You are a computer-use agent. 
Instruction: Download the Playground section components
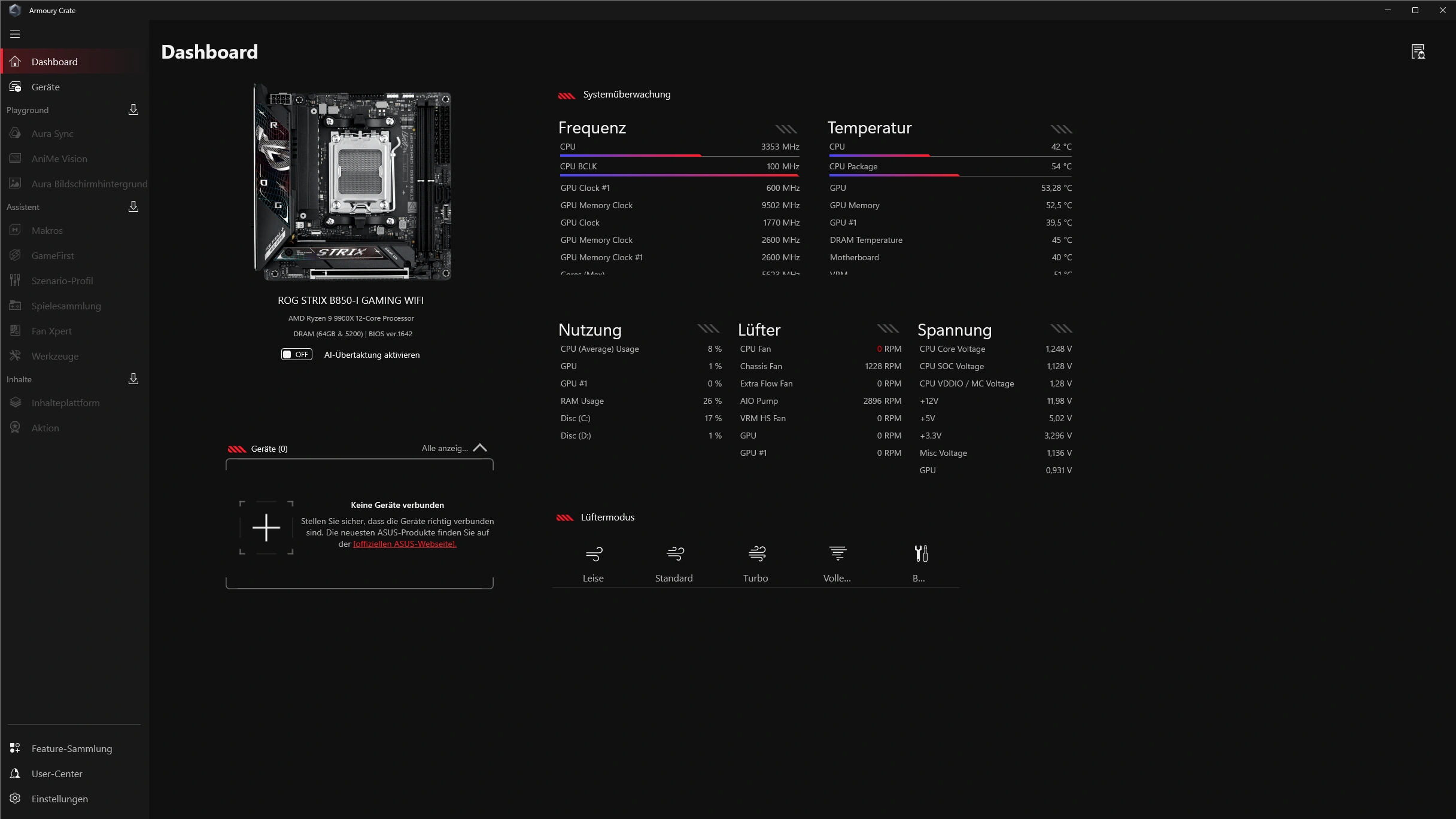(133, 110)
